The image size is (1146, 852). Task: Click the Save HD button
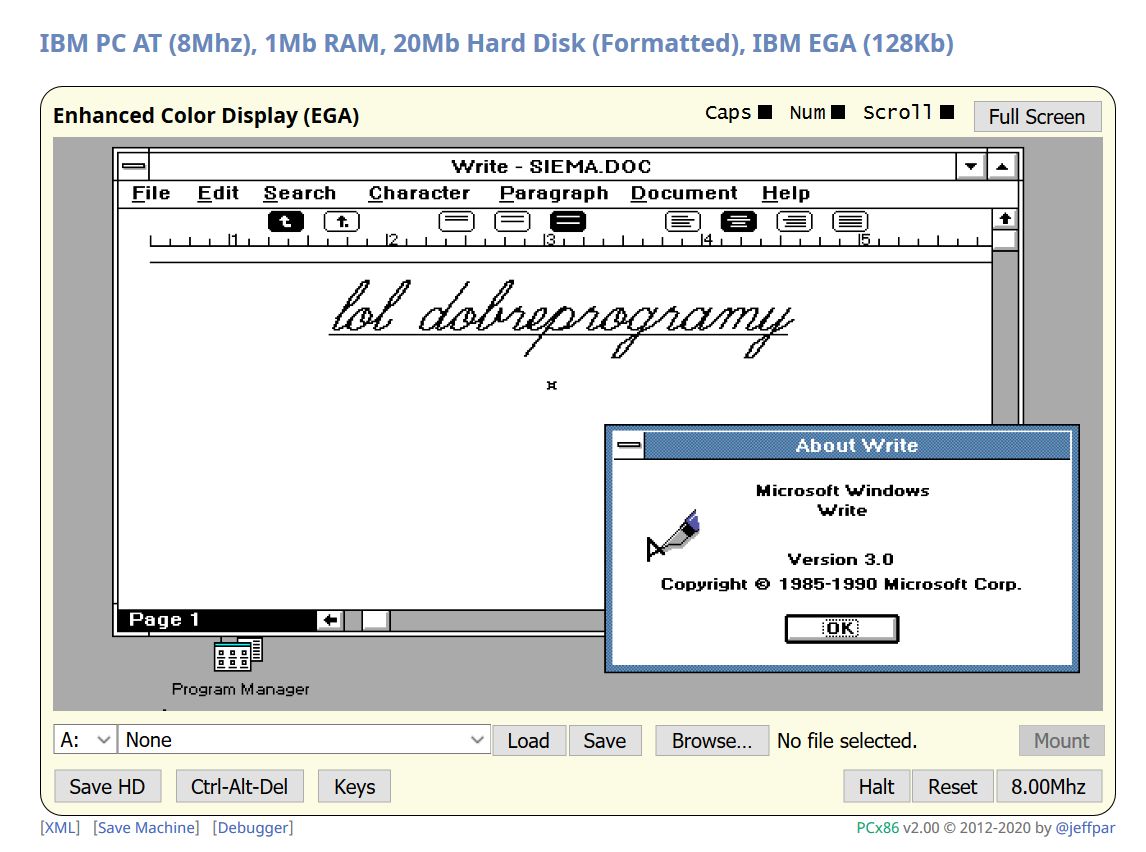click(x=107, y=786)
